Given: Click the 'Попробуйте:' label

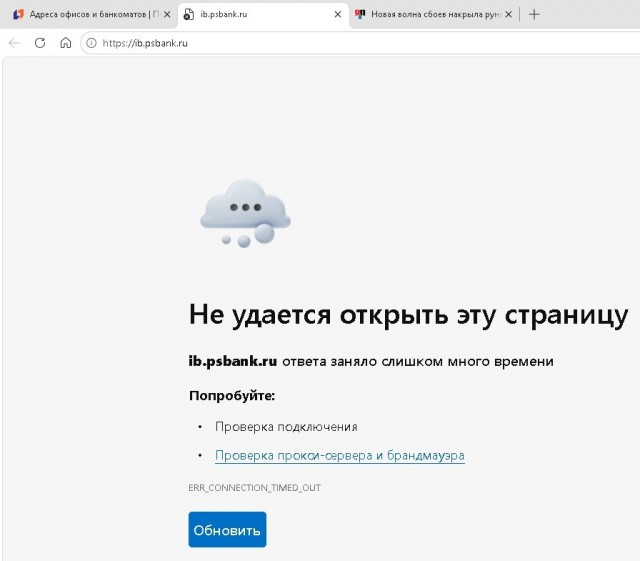Looking at the screenshot, I should point(232,396).
